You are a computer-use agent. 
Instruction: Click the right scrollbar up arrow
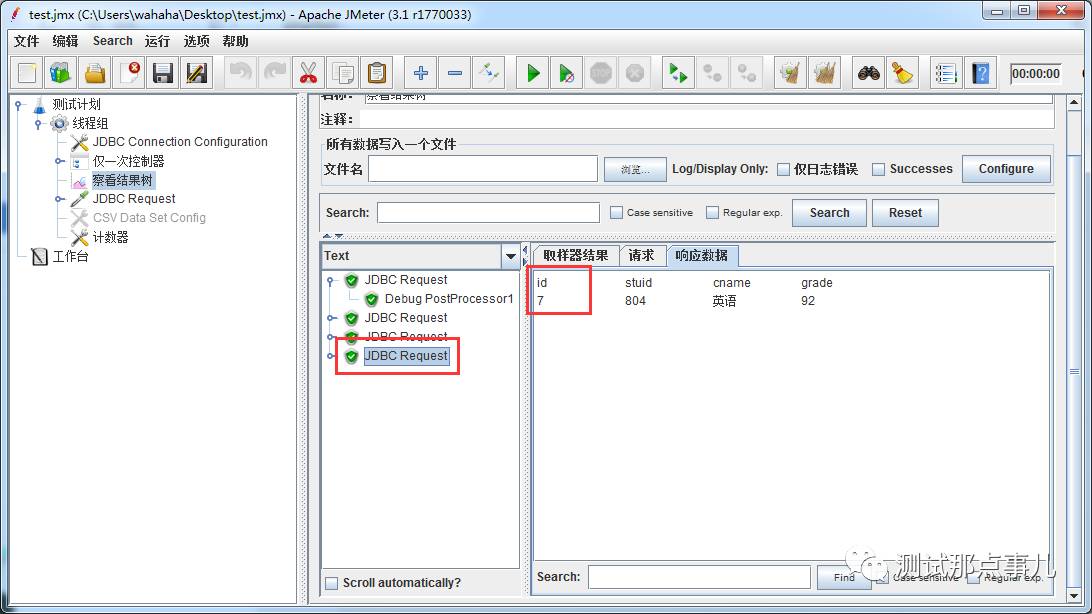(1074, 102)
